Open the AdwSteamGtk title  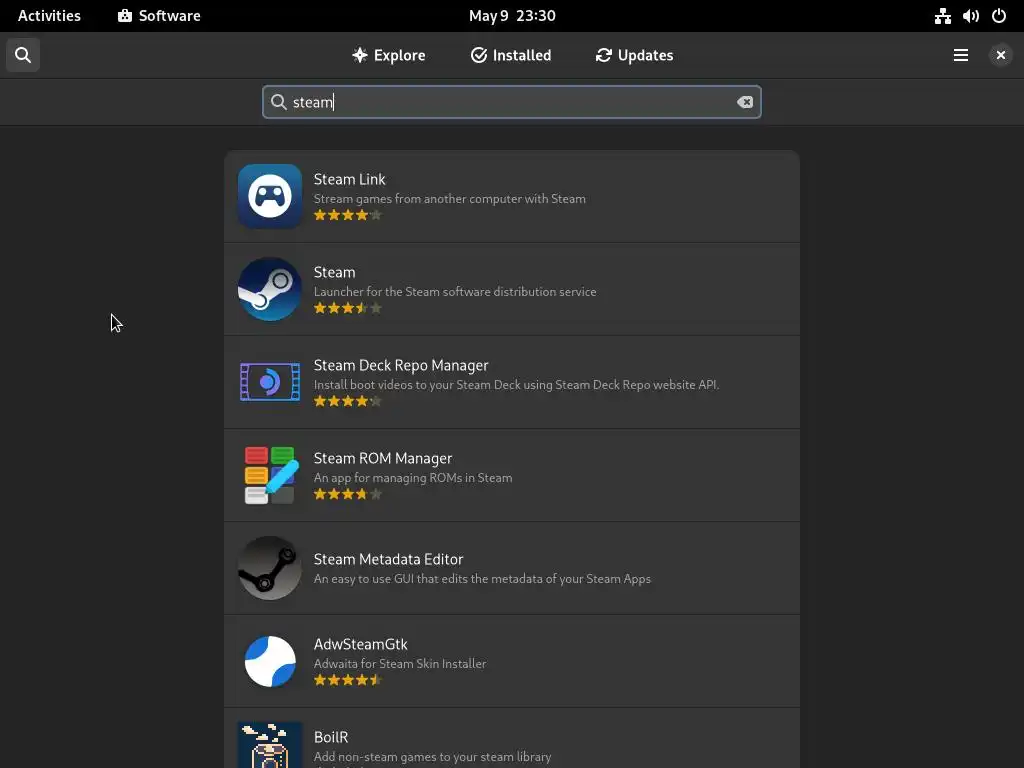click(x=360, y=644)
